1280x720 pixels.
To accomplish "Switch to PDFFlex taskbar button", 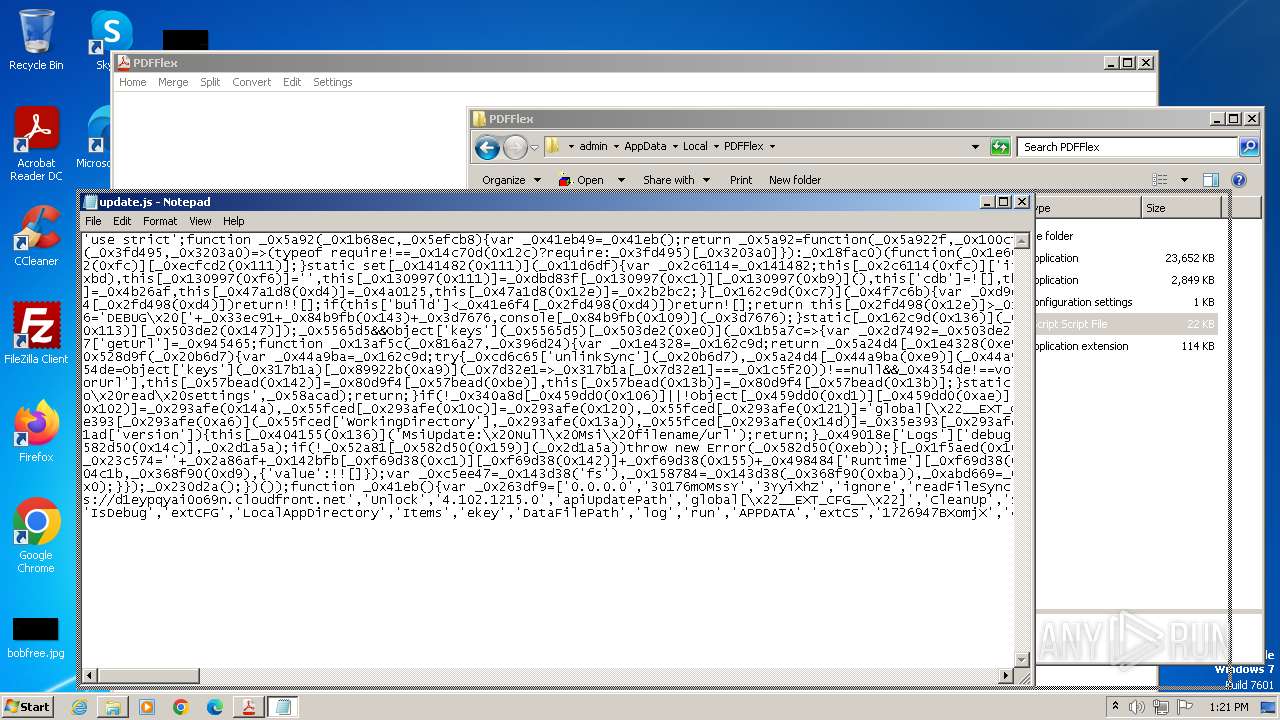I will [249, 707].
